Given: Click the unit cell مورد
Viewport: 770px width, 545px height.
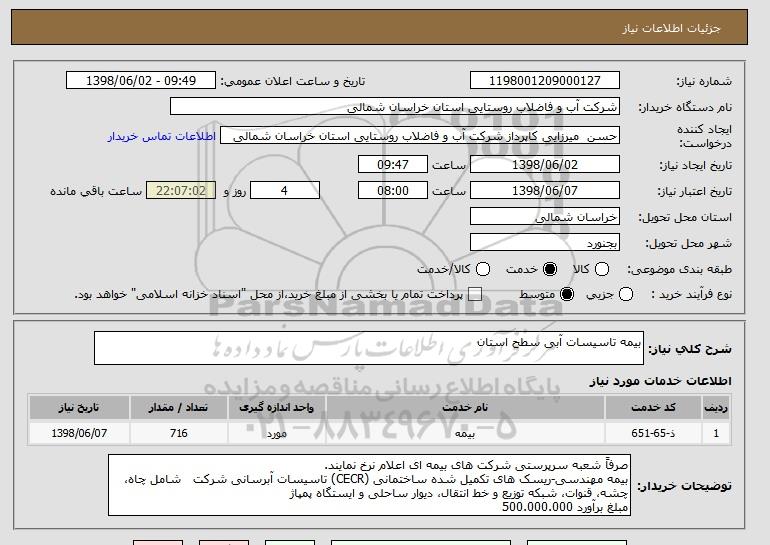Looking at the screenshot, I should 276,433.
